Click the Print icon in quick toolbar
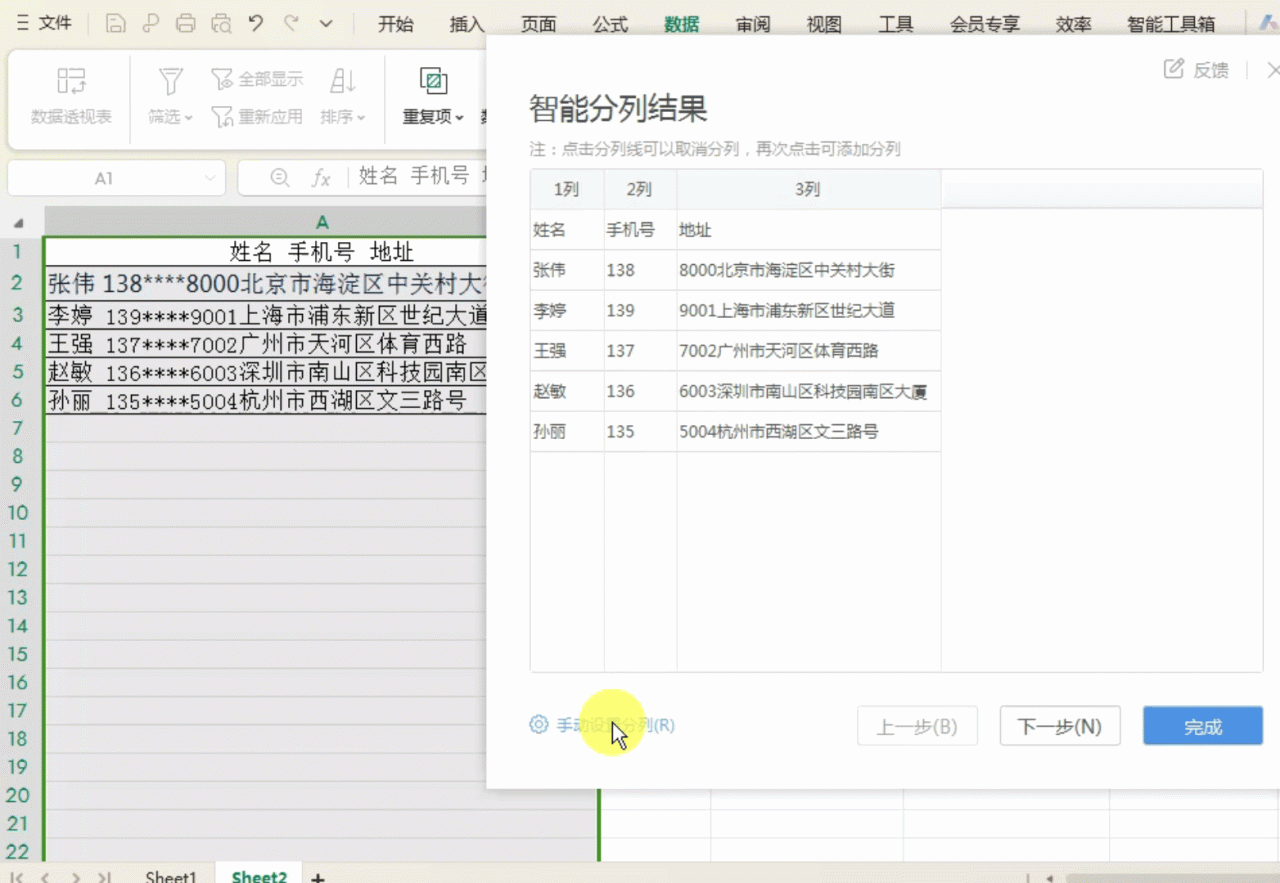Viewport: 1280px width, 883px height. point(186,23)
